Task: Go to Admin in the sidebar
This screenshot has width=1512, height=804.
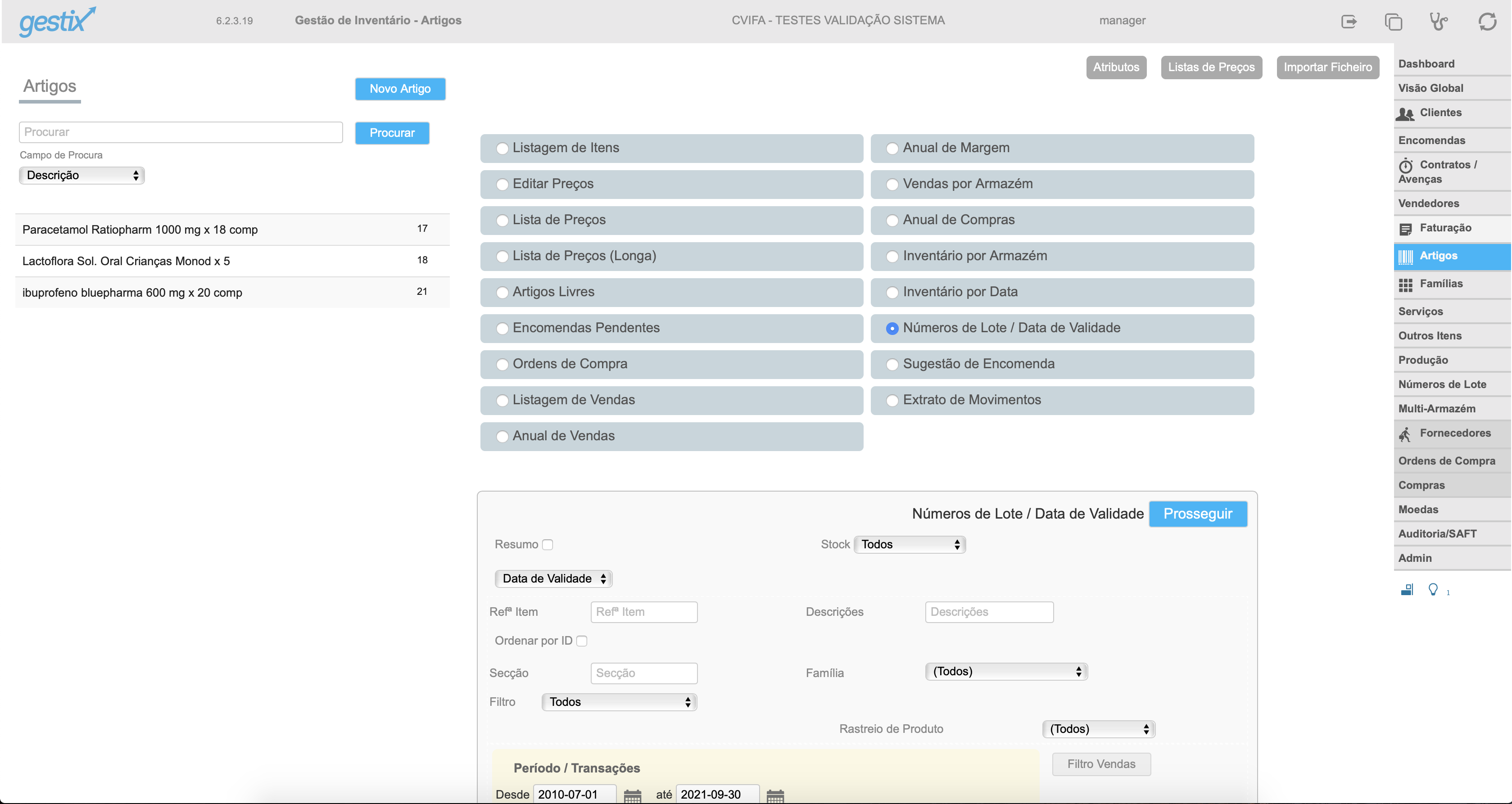Action: [x=1452, y=558]
